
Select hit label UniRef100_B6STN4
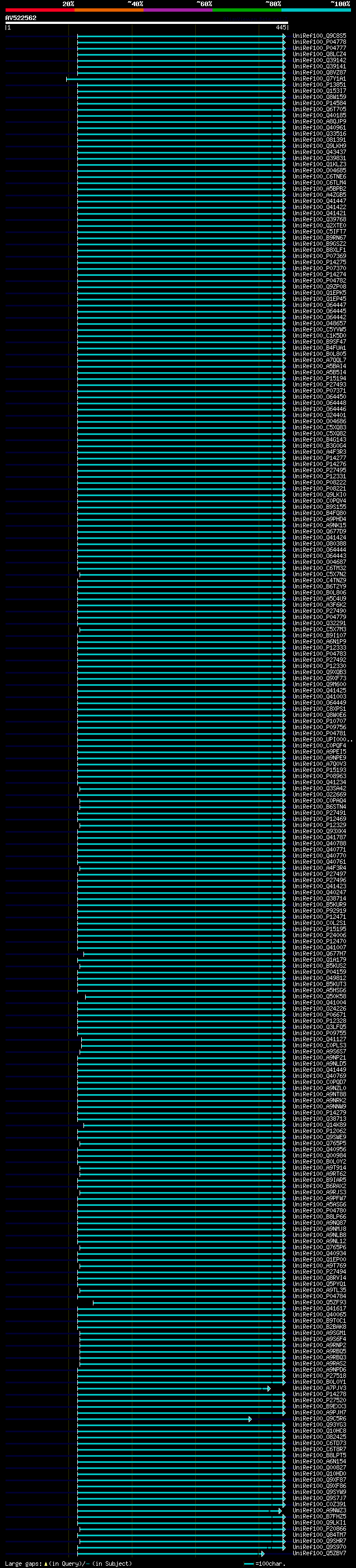(319, 807)
